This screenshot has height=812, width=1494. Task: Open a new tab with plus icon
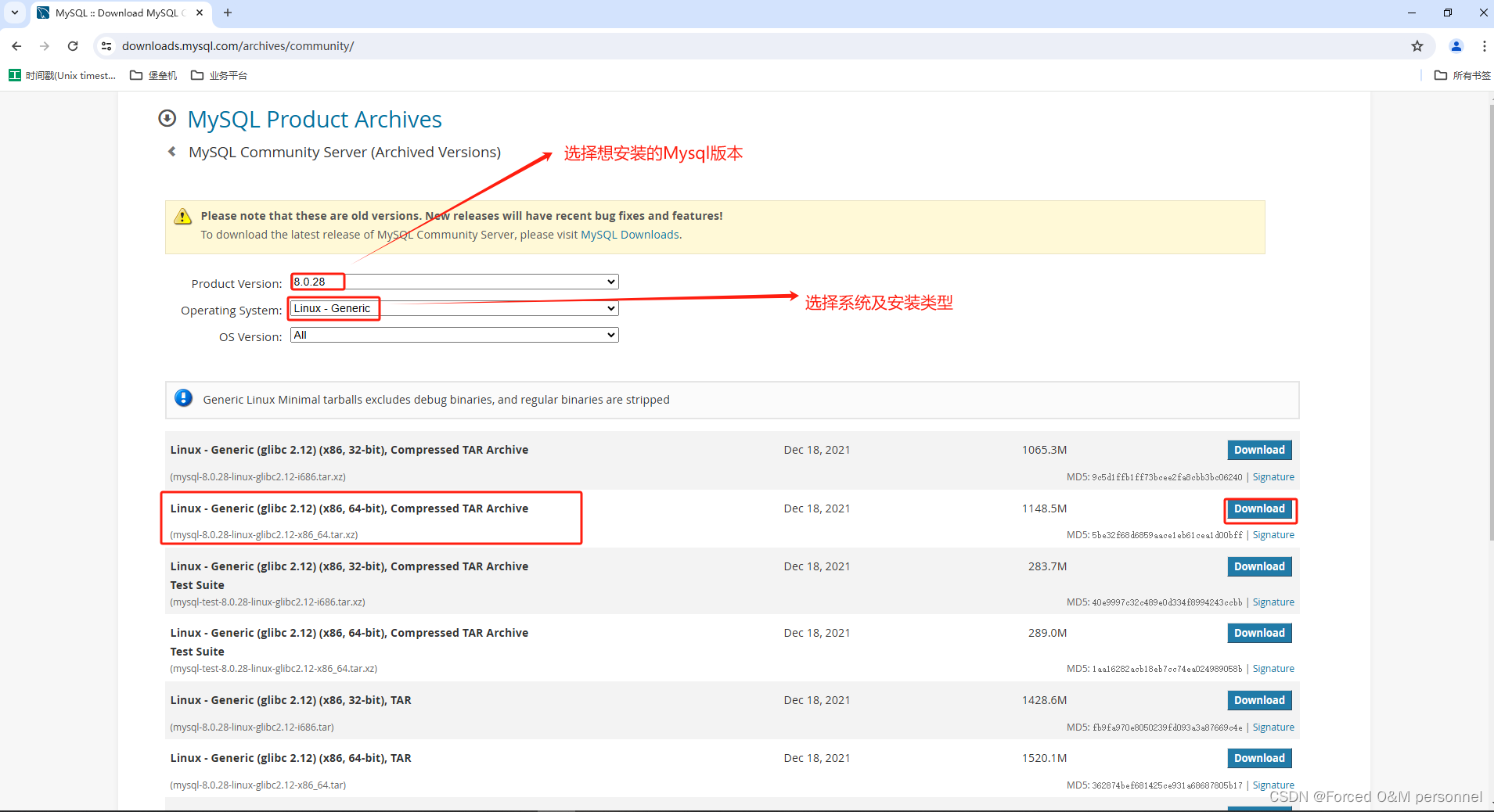pyautogui.click(x=228, y=13)
